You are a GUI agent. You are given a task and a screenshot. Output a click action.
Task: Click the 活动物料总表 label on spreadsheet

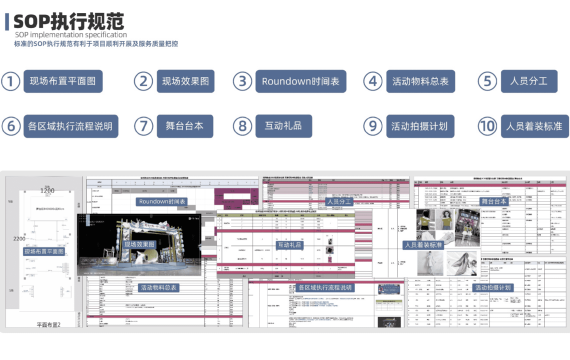(x=159, y=288)
